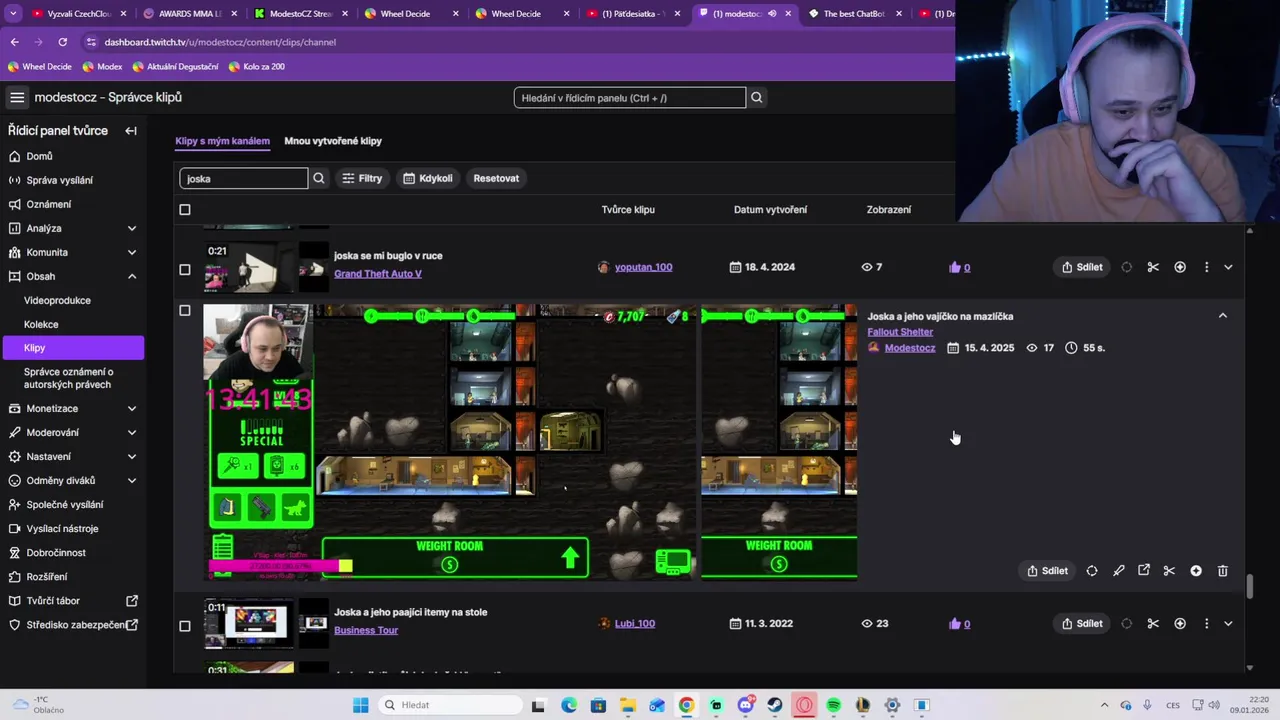
Task: Toggle the select-all clips checkbox
Action: (x=184, y=210)
